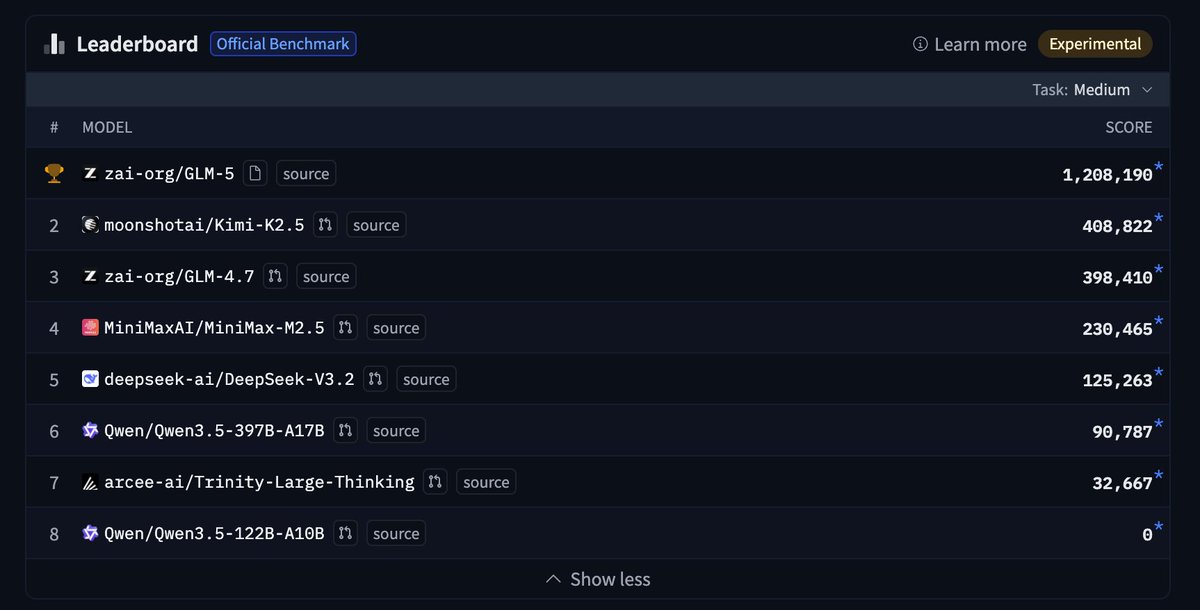Viewport: 1200px width, 610px height.
Task: Click the source button for GLM-5
Action: (306, 174)
